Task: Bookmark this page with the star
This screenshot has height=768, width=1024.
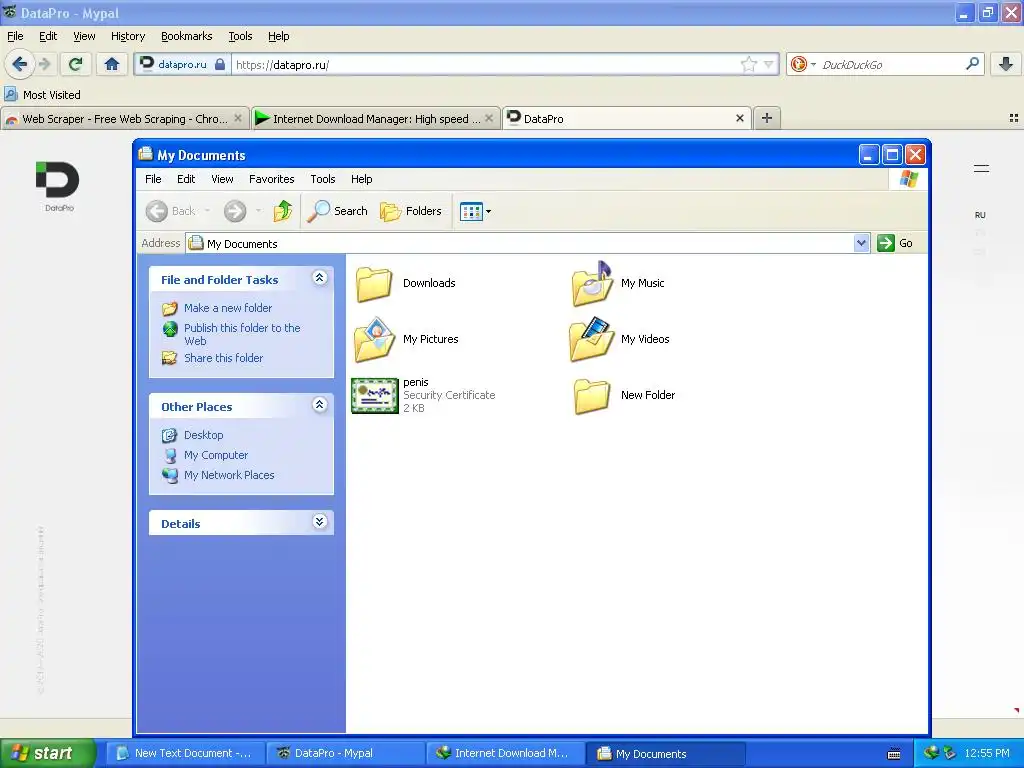Action: point(748,64)
